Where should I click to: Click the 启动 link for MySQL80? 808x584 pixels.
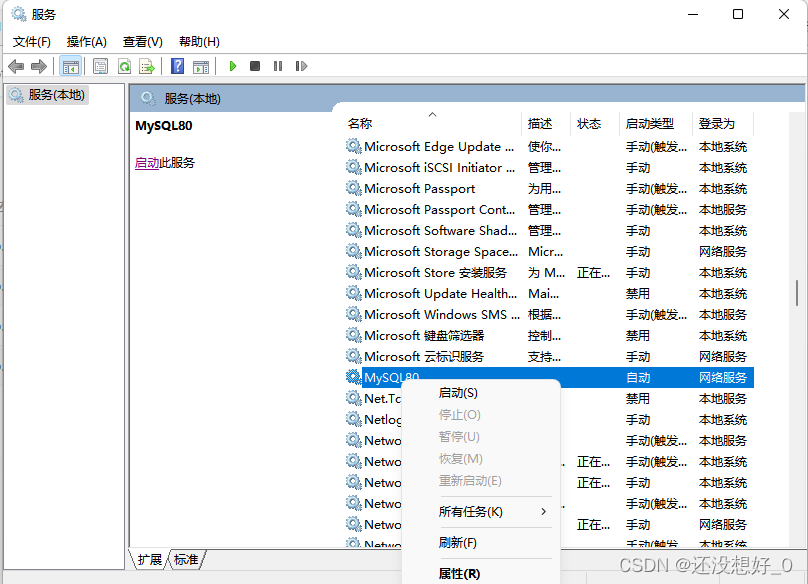(x=147, y=163)
